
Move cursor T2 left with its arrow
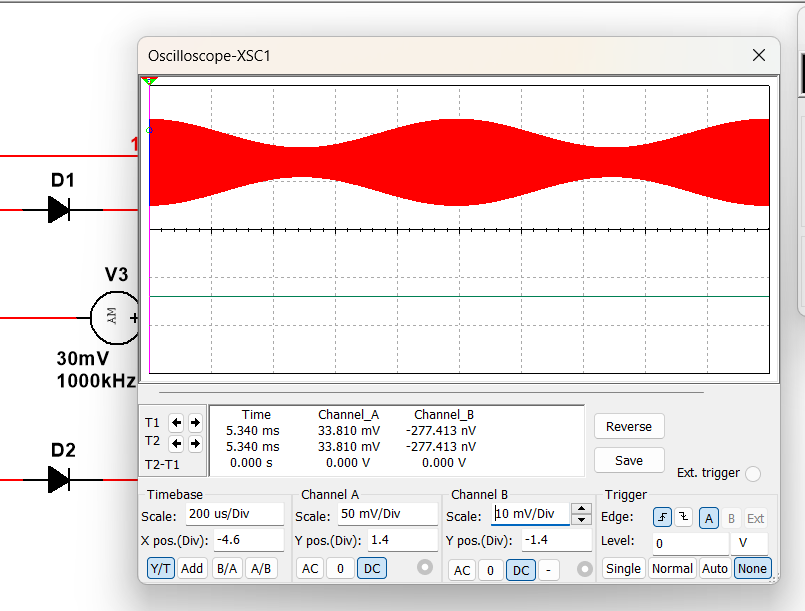tap(177, 443)
